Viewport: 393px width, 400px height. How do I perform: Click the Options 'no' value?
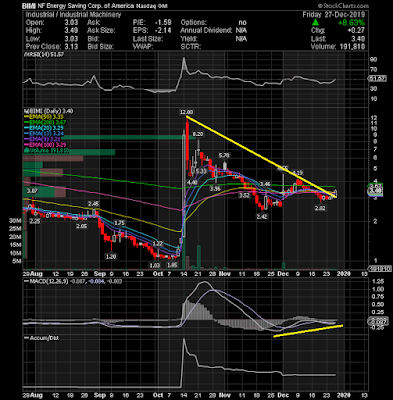coord(242,23)
